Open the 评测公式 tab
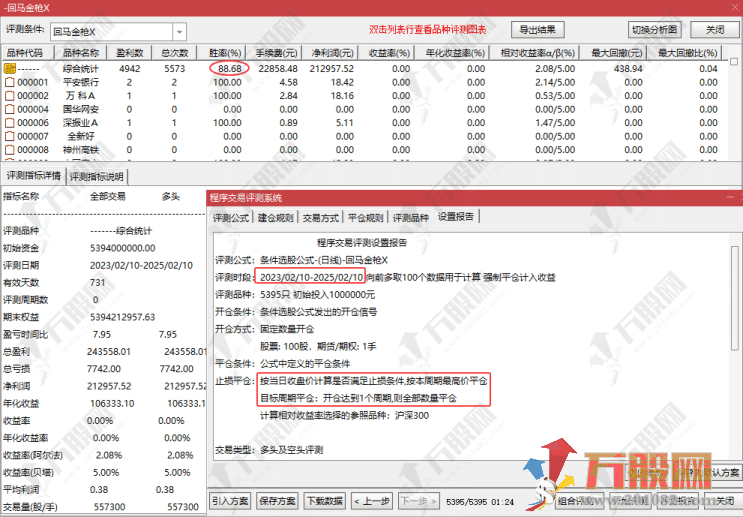The image size is (743, 517). 231,218
